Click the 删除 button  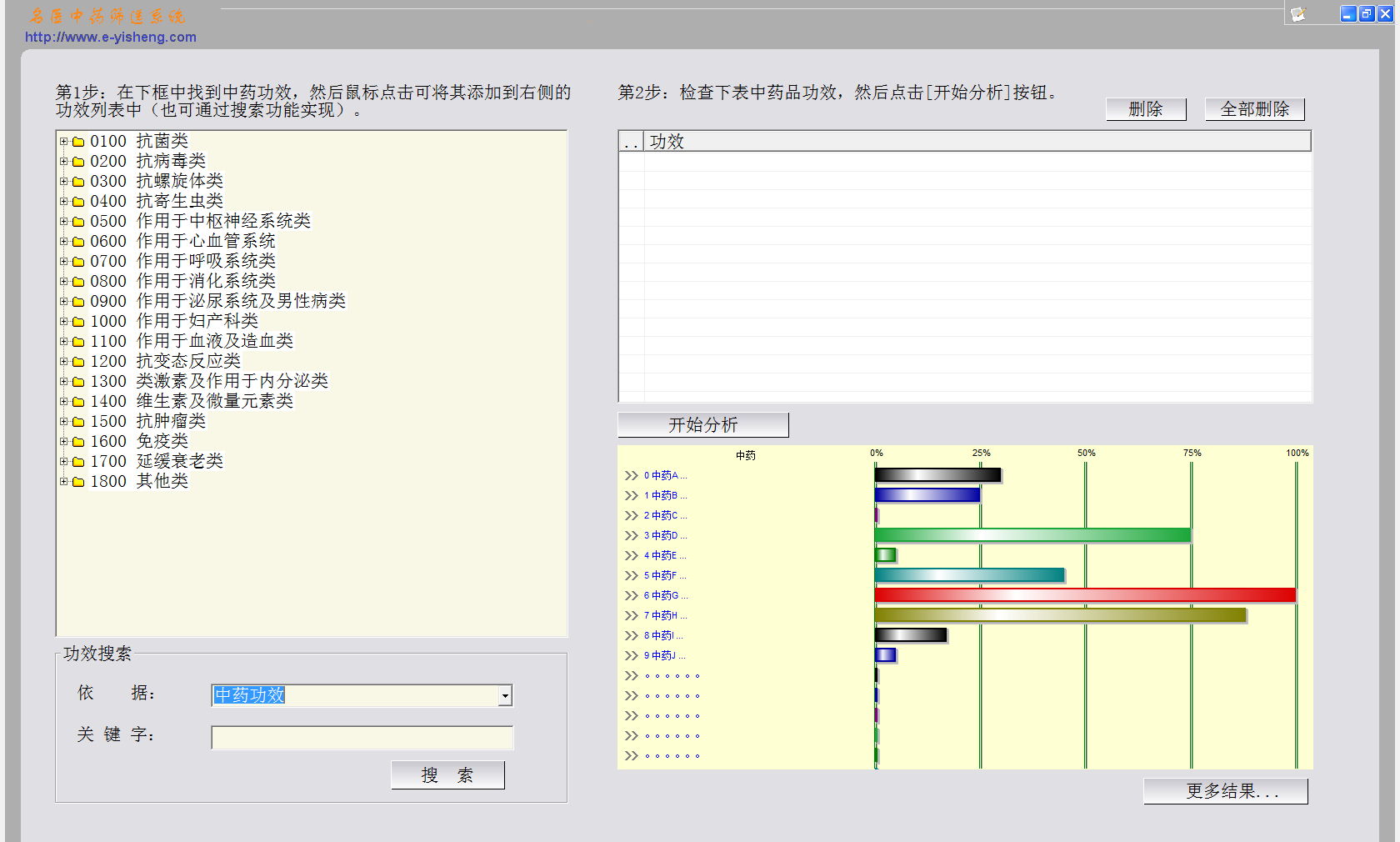pos(1146,109)
